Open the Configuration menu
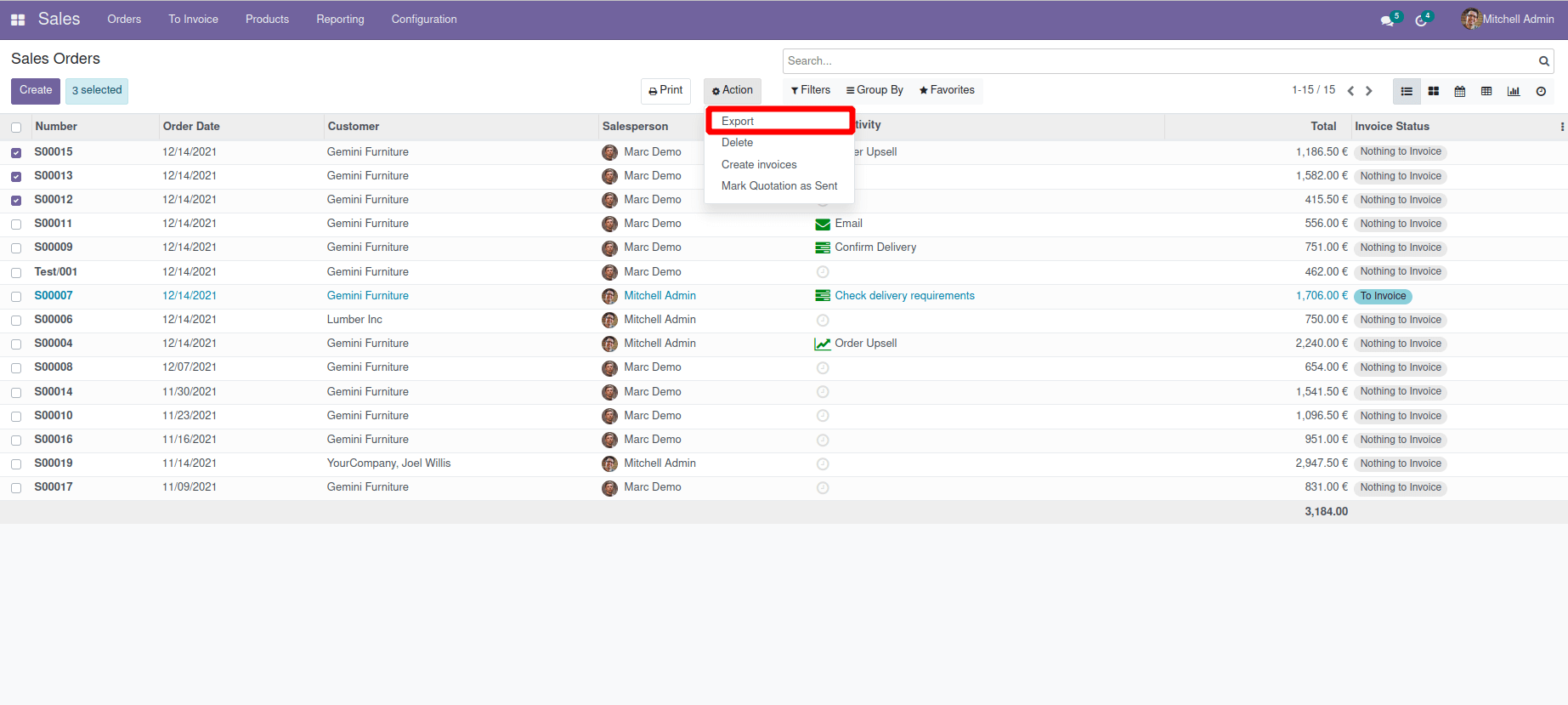 pyautogui.click(x=424, y=19)
